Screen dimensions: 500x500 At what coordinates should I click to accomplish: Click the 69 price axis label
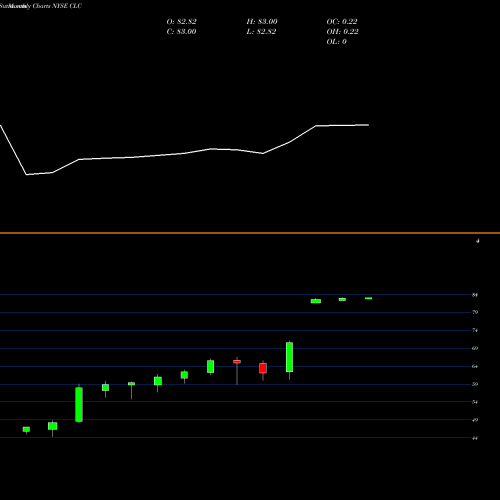(x=475, y=348)
